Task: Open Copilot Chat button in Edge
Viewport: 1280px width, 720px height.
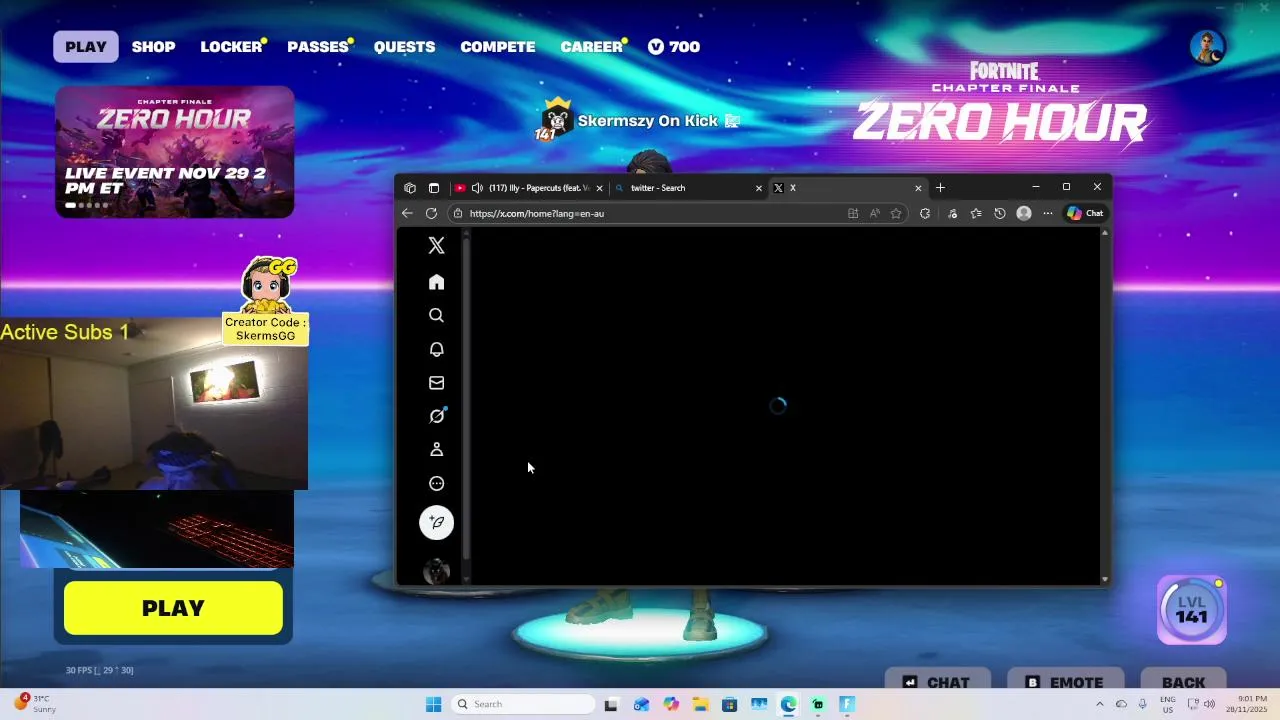Action: coord(1085,213)
